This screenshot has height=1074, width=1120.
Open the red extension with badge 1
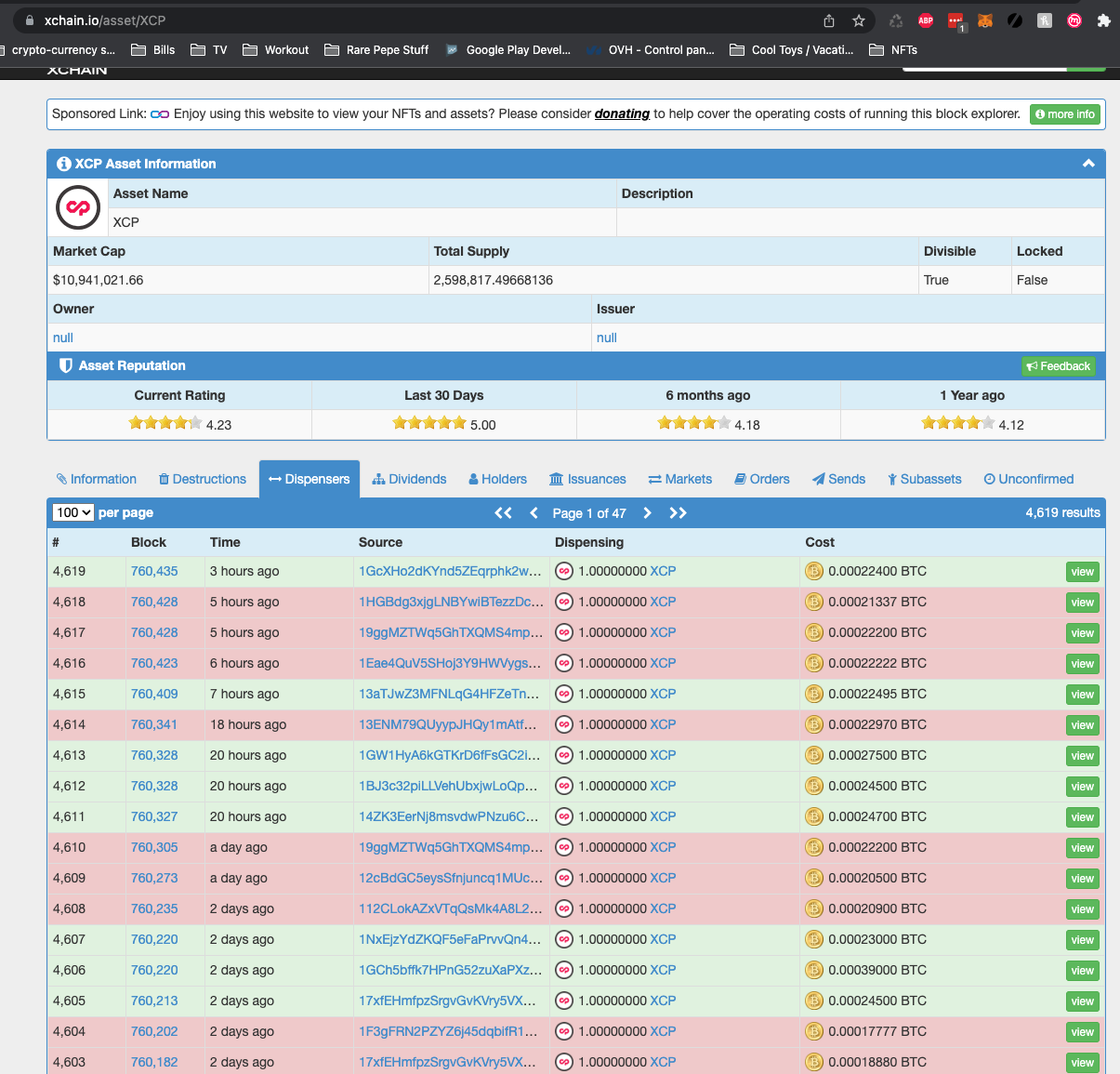pyautogui.click(x=955, y=20)
